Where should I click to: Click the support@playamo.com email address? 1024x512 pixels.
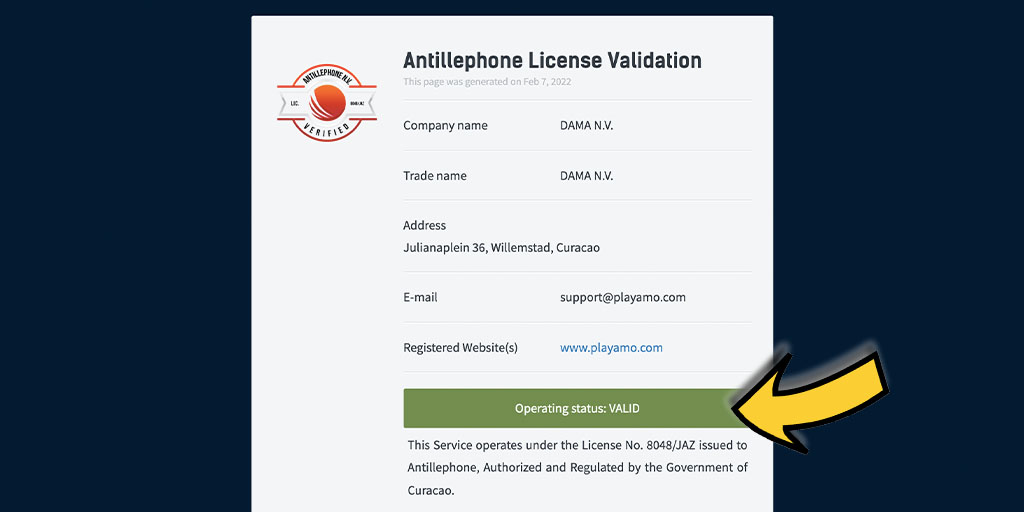pyautogui.click(x=623, y=297)
